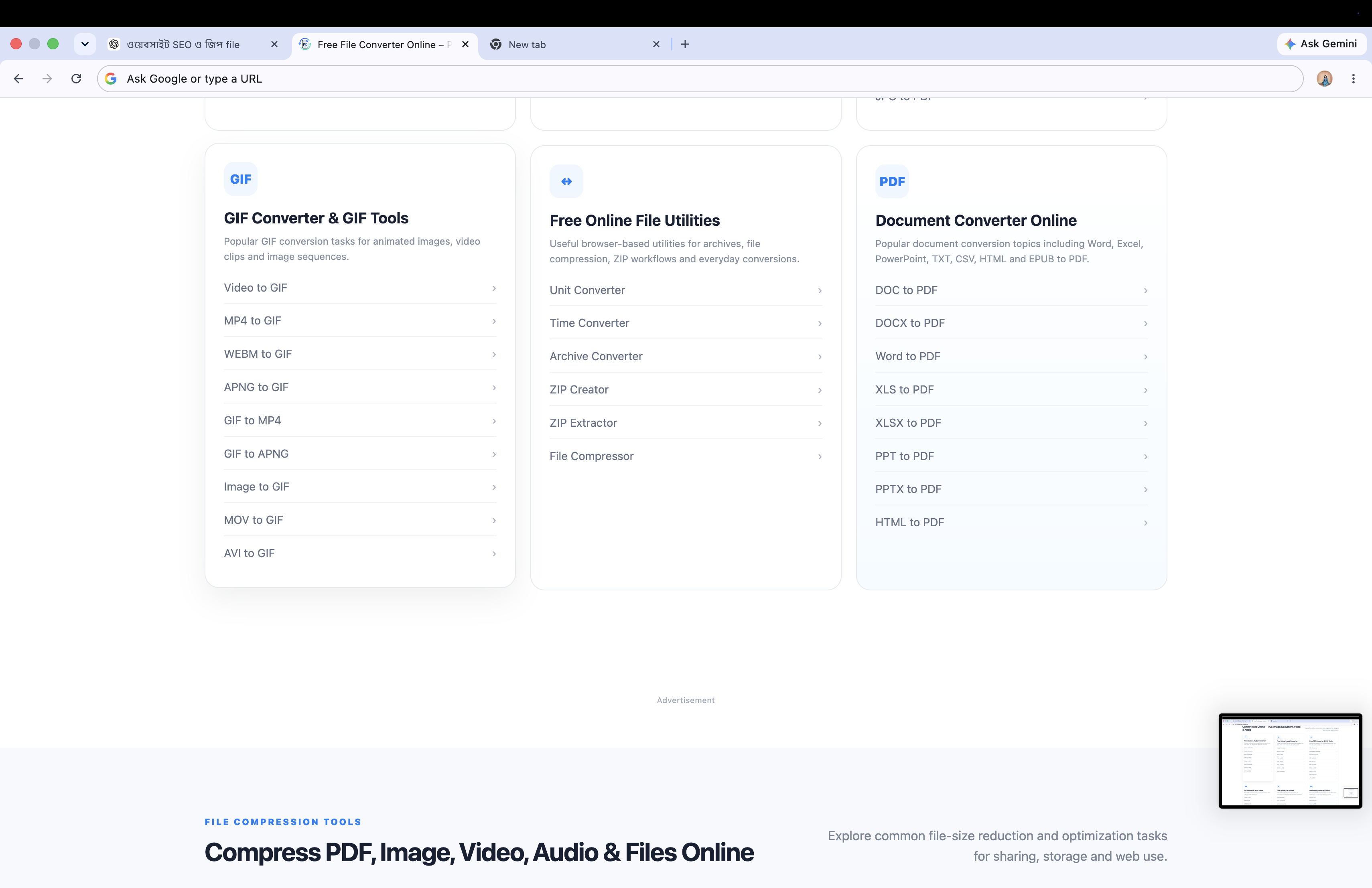Click the FILE COMPRESSION TOOLS label
Viewport: 1372px width, 888px height.
(283, 822)
